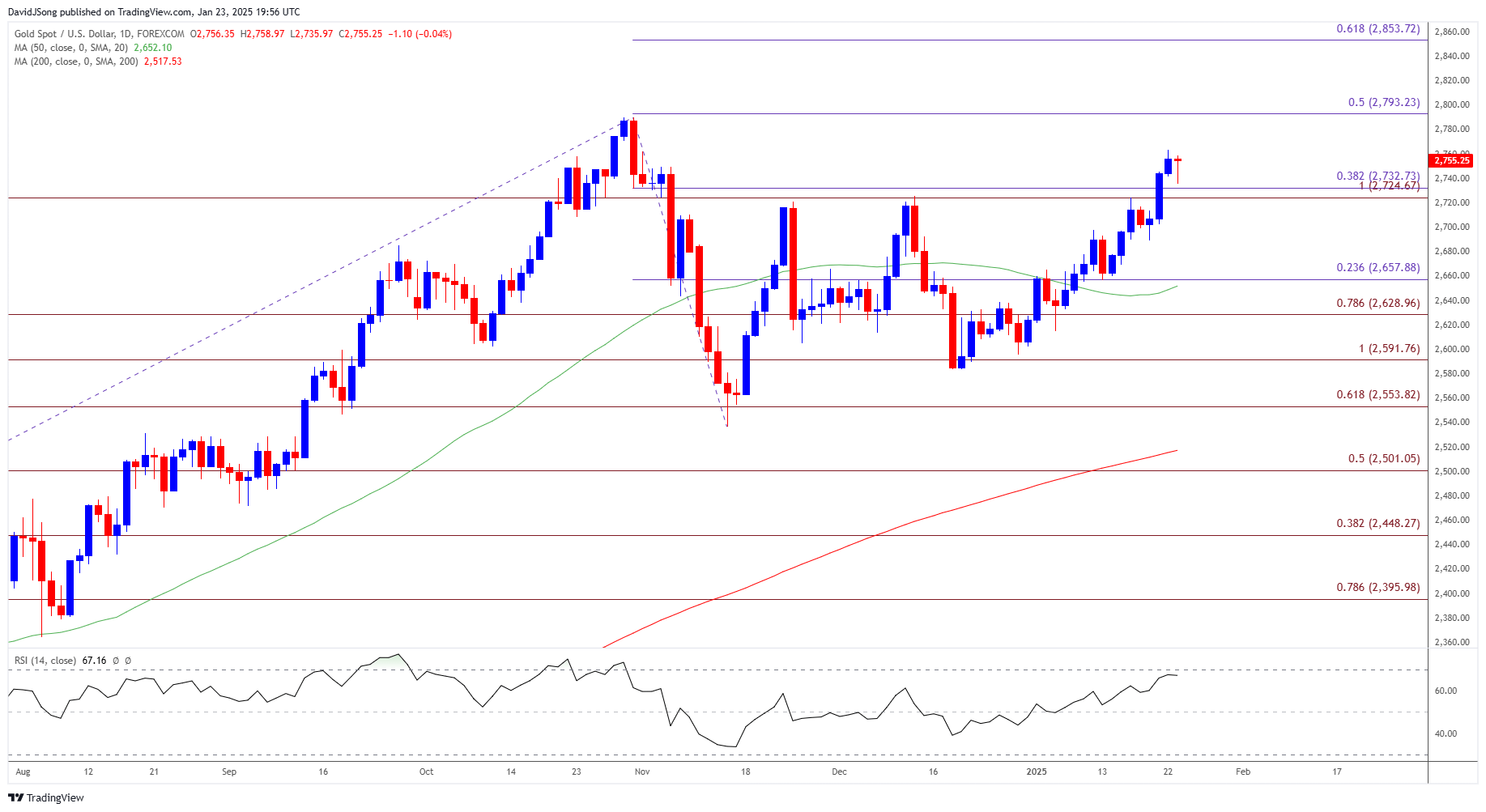The width and height of the screenshot is (1486, 812).
Task: Click the TradingView logo icon
Action: click(x=15, y=797)
